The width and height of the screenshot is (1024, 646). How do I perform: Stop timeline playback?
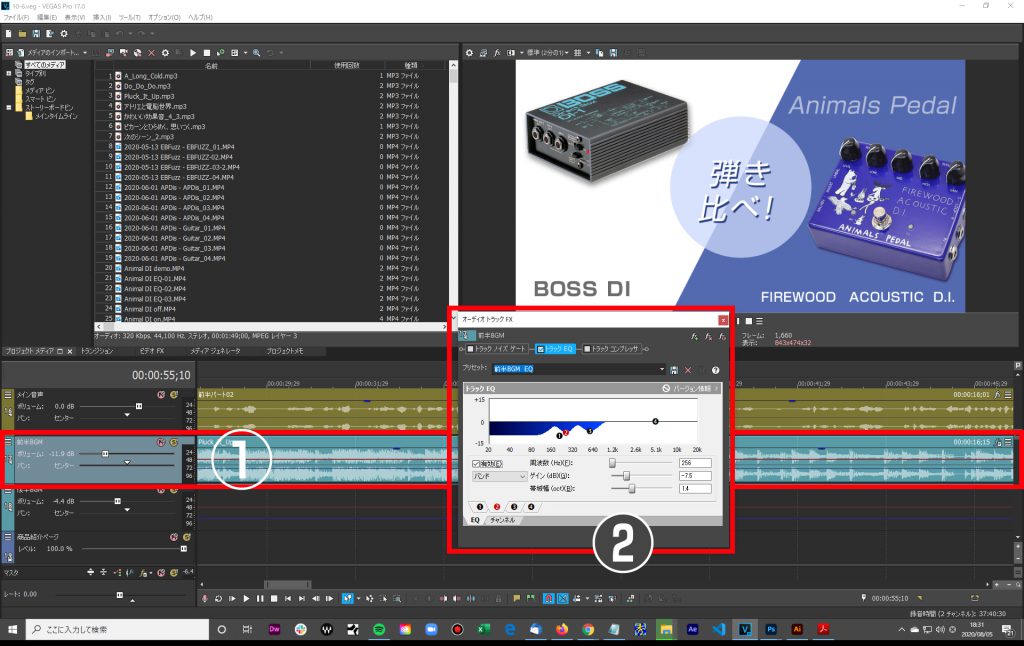click(x=274, y=598)
